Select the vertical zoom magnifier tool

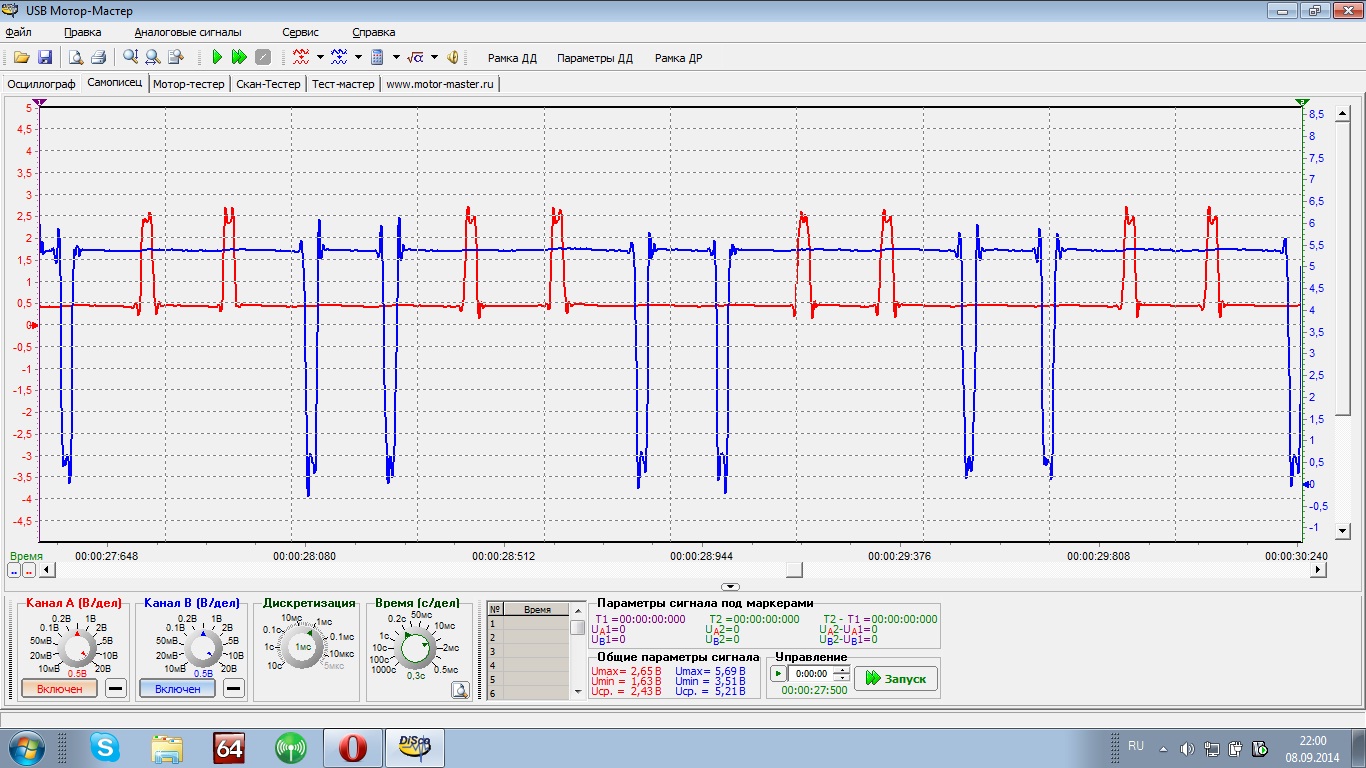point(130,58)
